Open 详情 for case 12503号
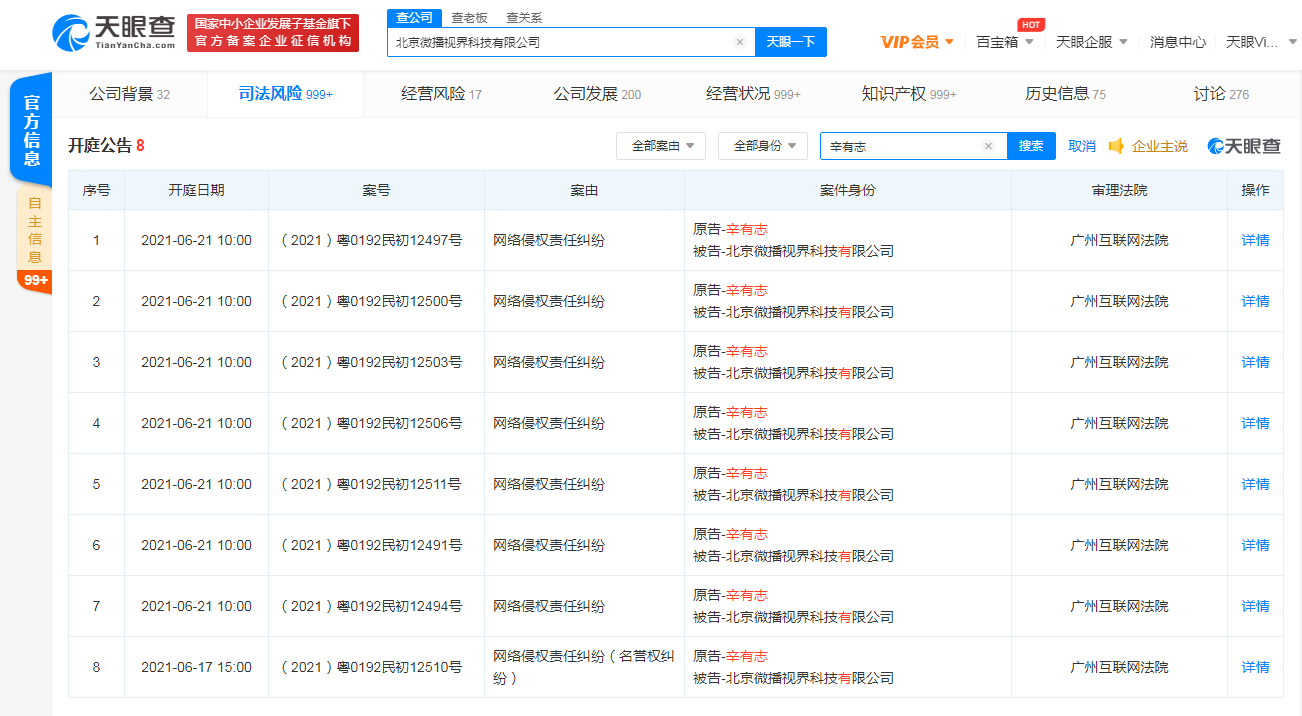The width and height of the screenshot is (1302, 716). coord(1255,362)
